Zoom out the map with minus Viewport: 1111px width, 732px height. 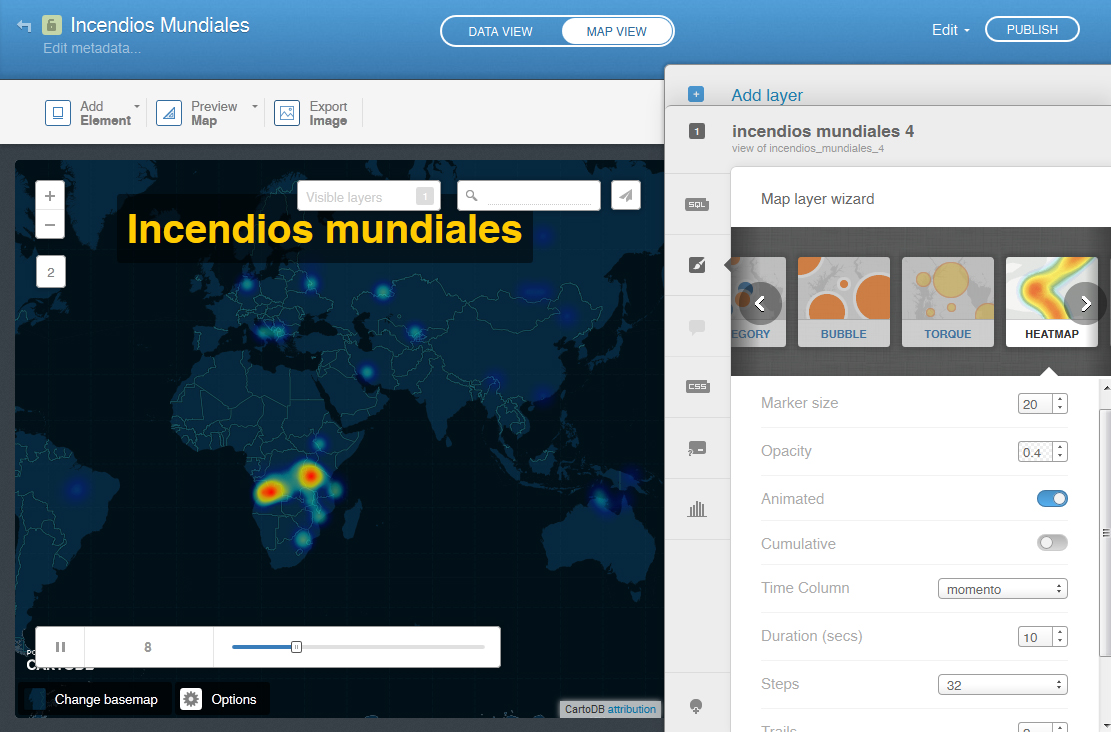click(x=50, y=225)
